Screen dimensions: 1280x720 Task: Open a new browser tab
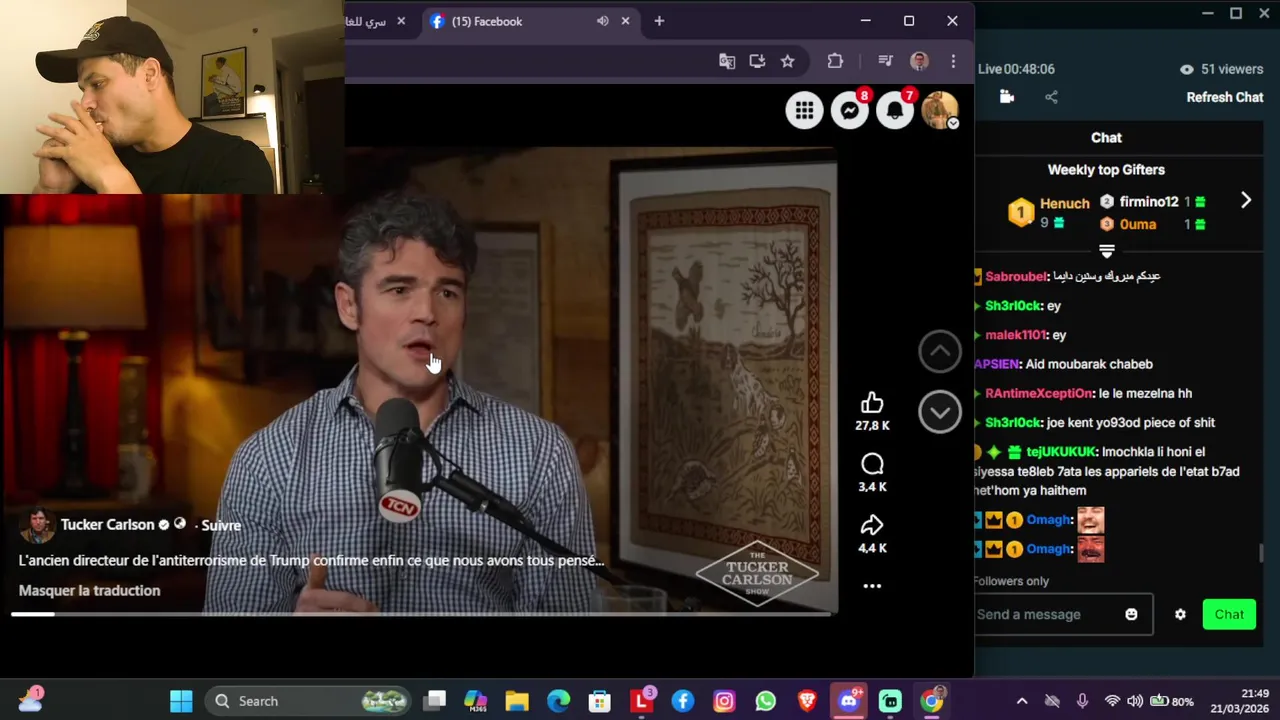click(659, 21)
